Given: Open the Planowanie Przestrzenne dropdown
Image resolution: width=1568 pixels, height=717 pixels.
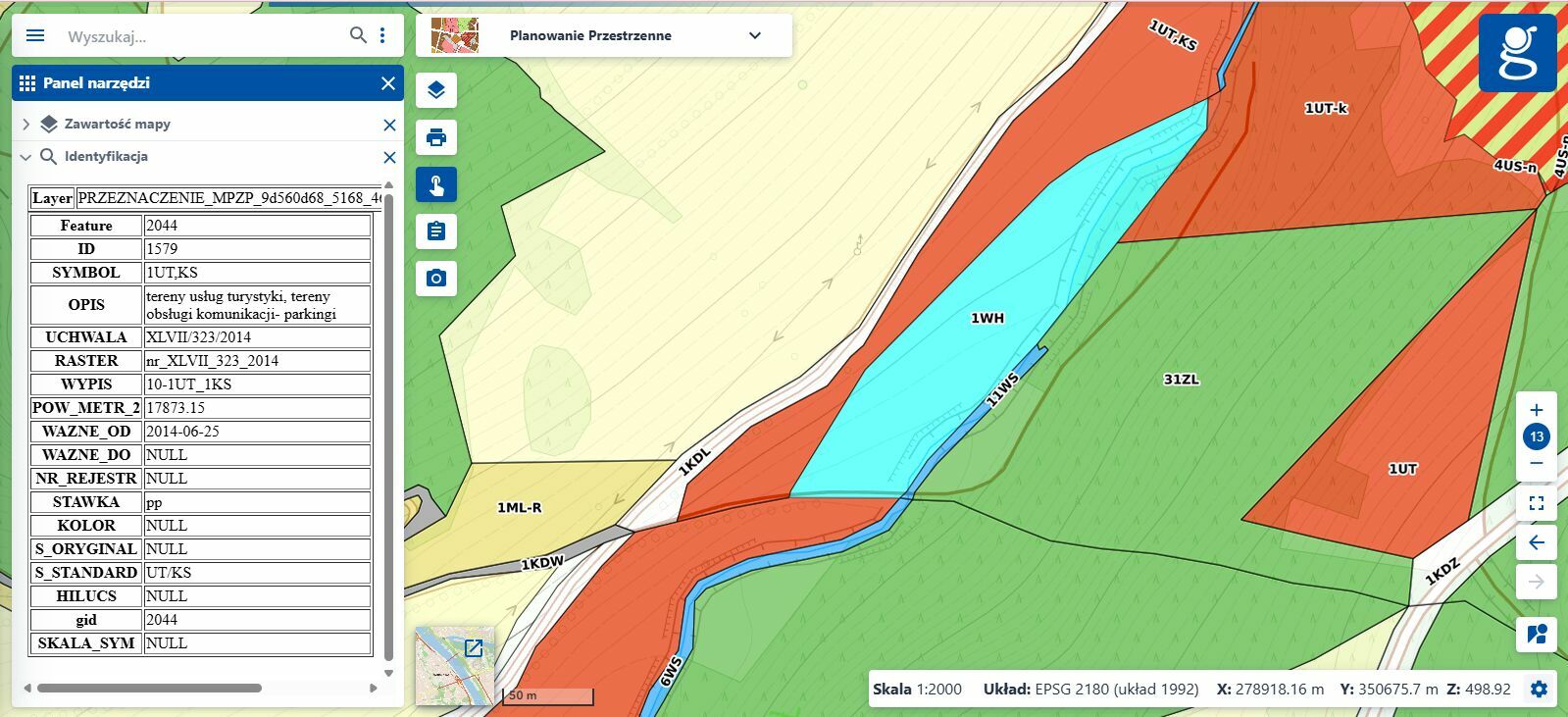Looking at the screenshot, I should [754, 35].
